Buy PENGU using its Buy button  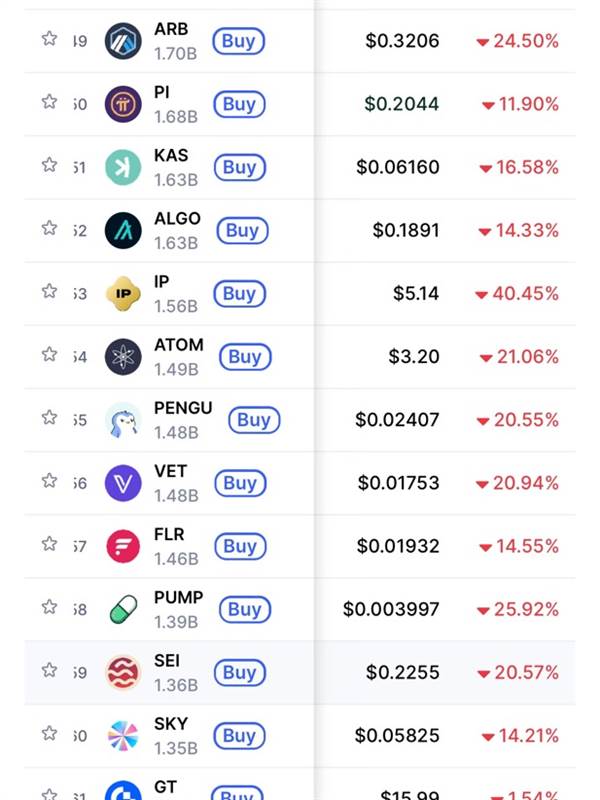tap(253, 420)
